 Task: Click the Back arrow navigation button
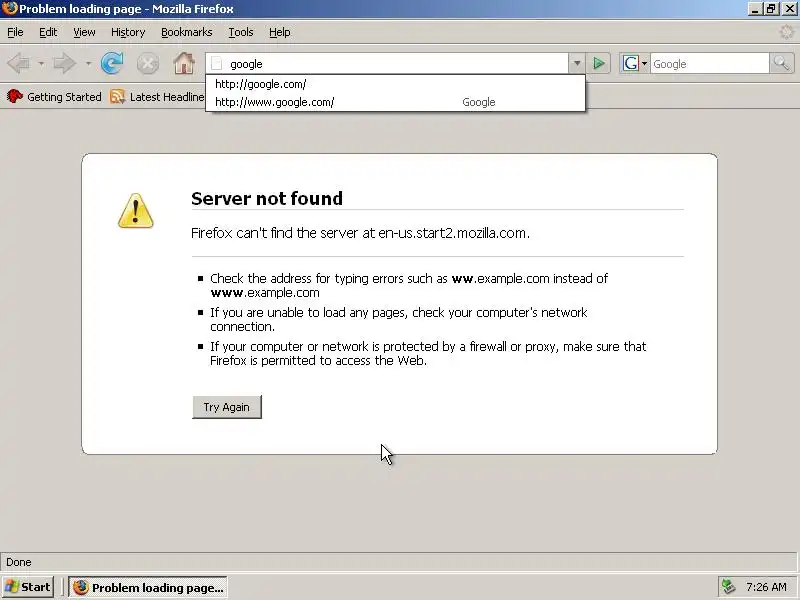(x=19, y=63)
